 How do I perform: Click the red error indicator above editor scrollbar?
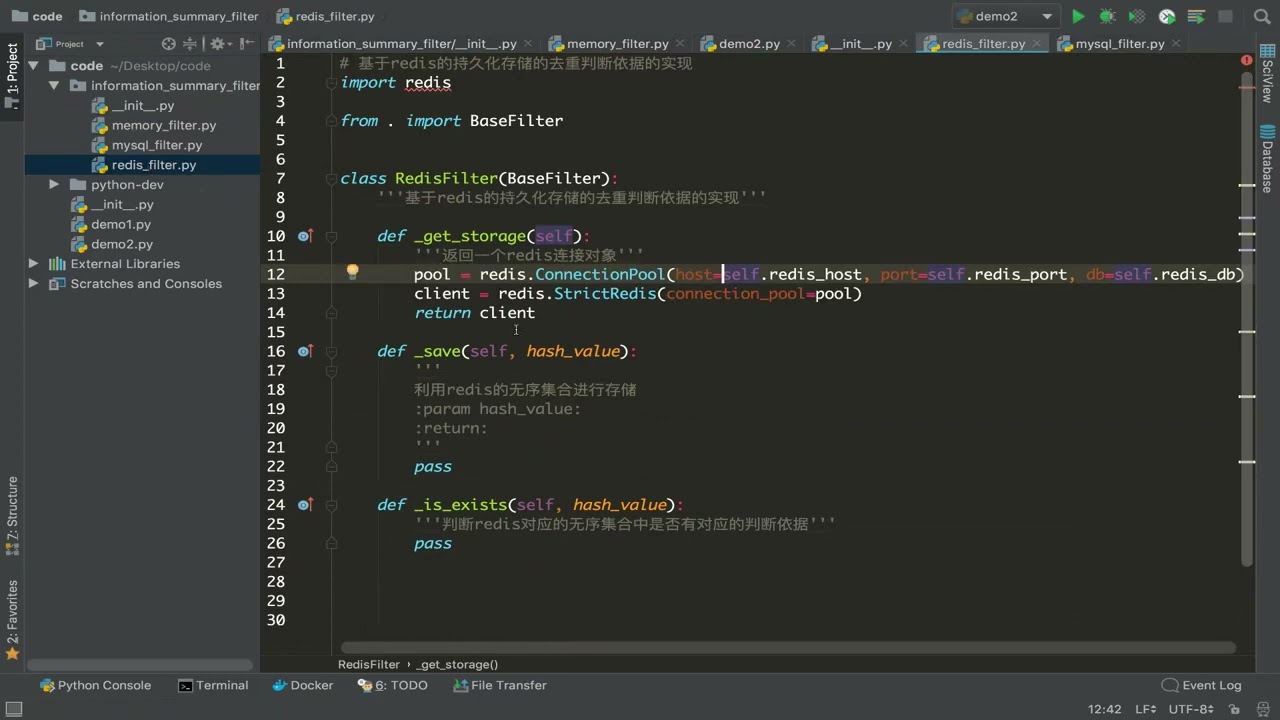(1247, 61)
